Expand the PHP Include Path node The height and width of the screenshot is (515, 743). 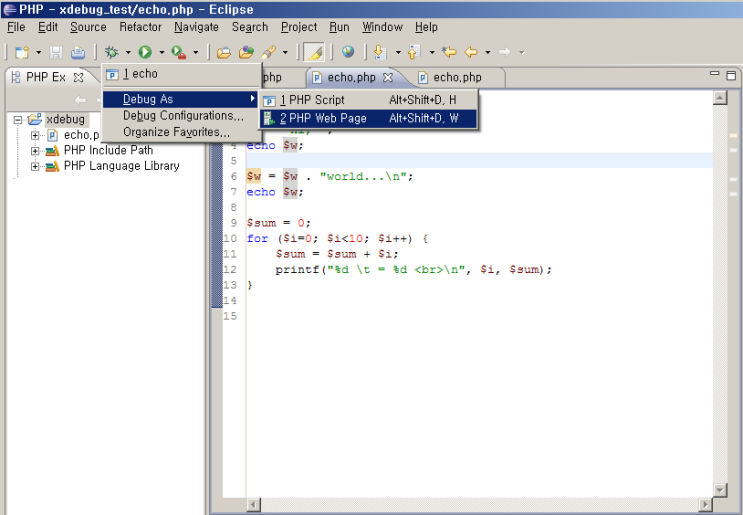coord(35,151)
